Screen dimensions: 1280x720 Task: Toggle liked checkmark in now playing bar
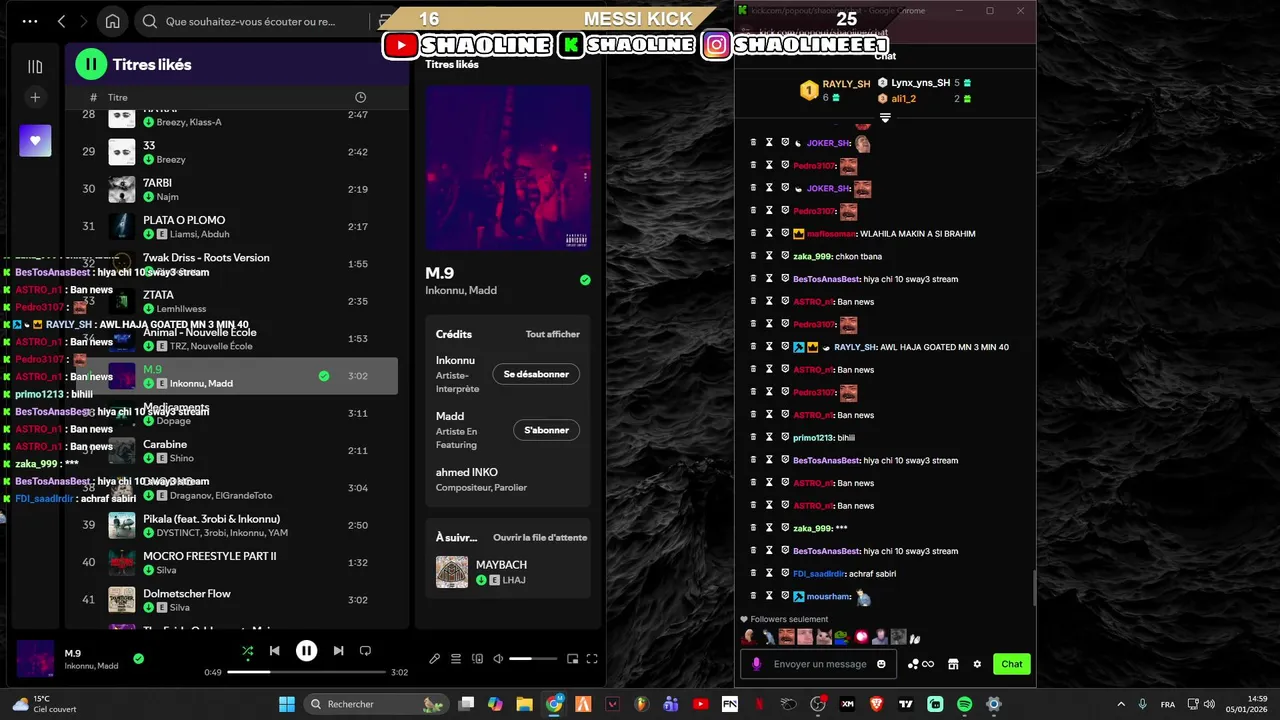click(139, 658)
